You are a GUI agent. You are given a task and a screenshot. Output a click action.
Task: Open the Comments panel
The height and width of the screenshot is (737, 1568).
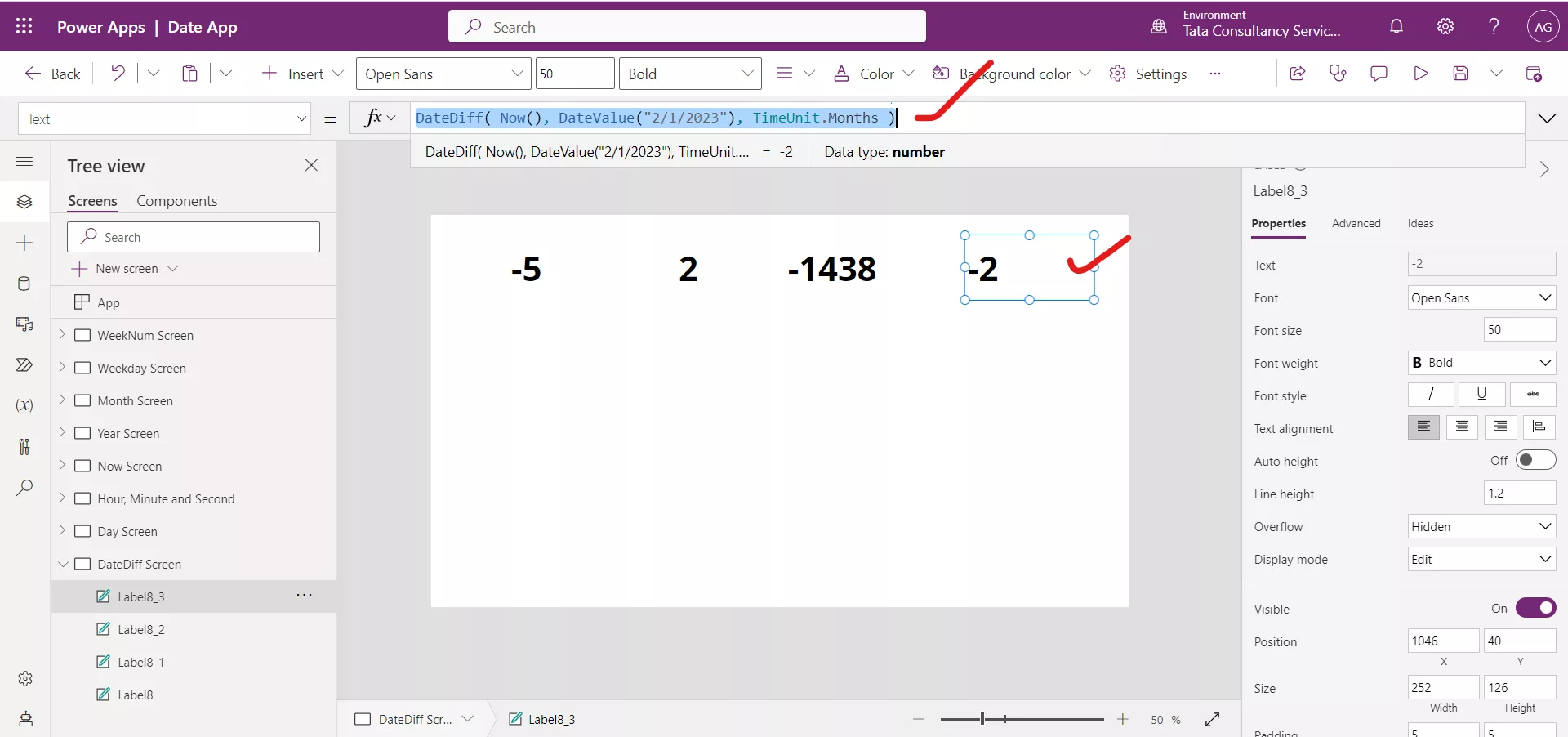[x=1379, y=74]
